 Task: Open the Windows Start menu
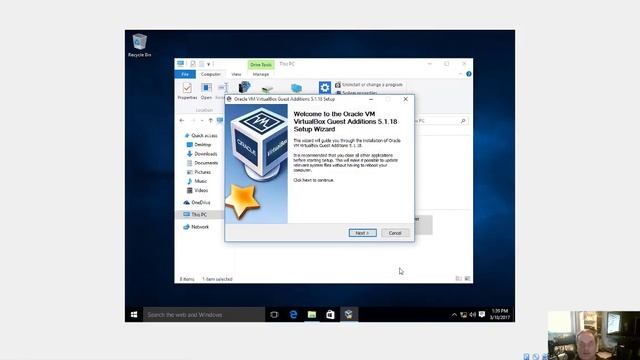pyautogui.click(x=134, y=314)
